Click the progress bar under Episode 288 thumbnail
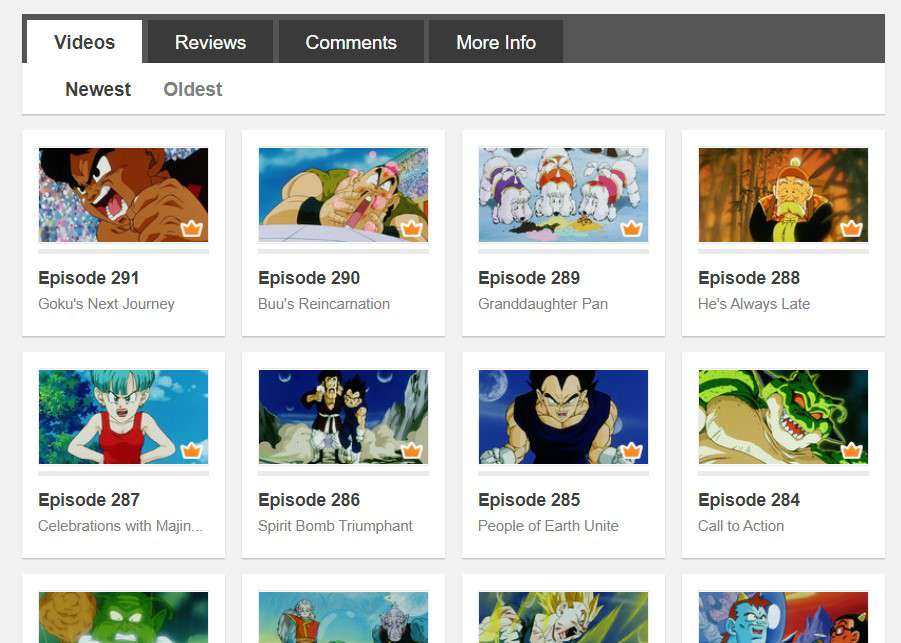Image resolution: width=901 pixels, height=643 pixels. pos(784,251)
